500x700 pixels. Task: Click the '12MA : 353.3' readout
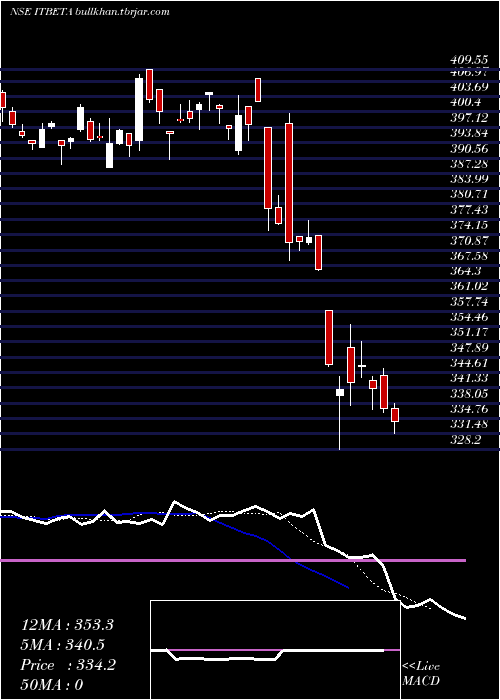[x=67, y=625]
